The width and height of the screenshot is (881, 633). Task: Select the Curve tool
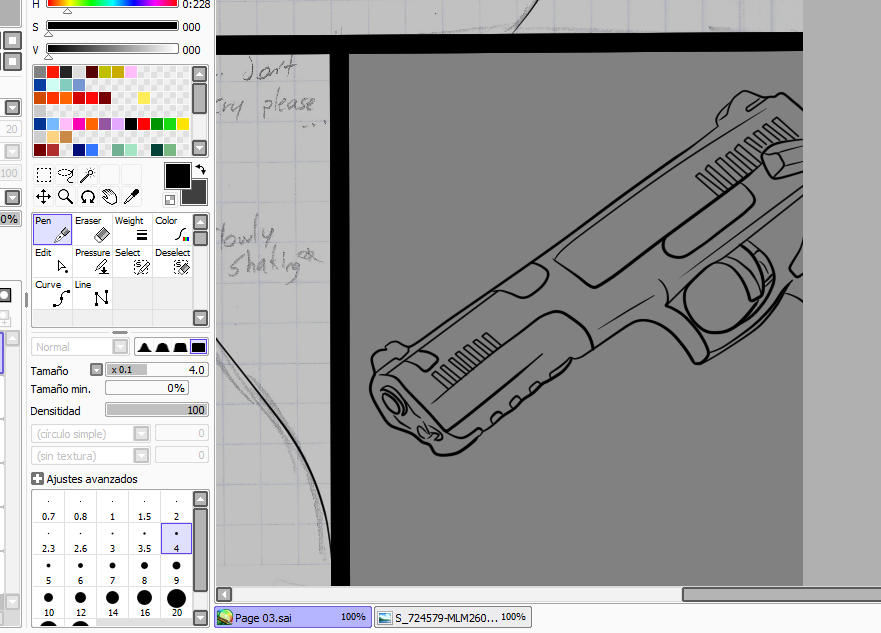52,293
